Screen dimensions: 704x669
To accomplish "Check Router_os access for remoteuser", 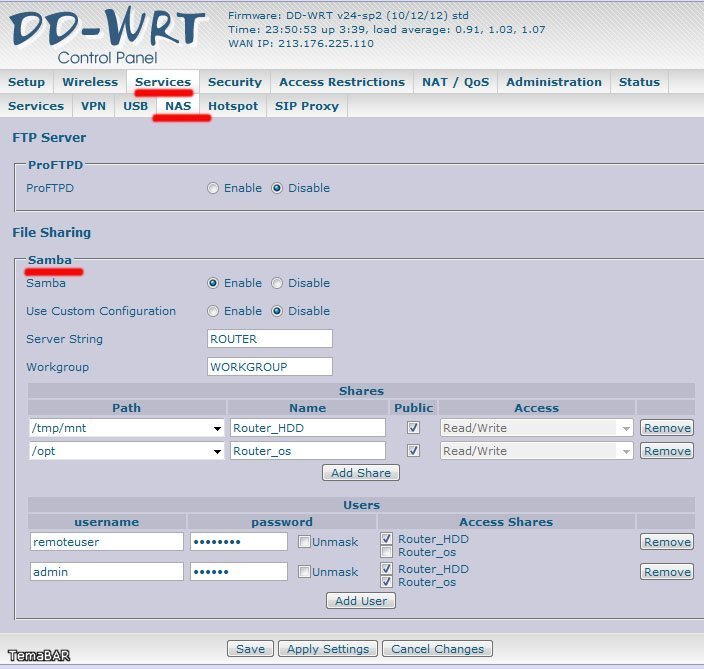I will tap(387, 552).
